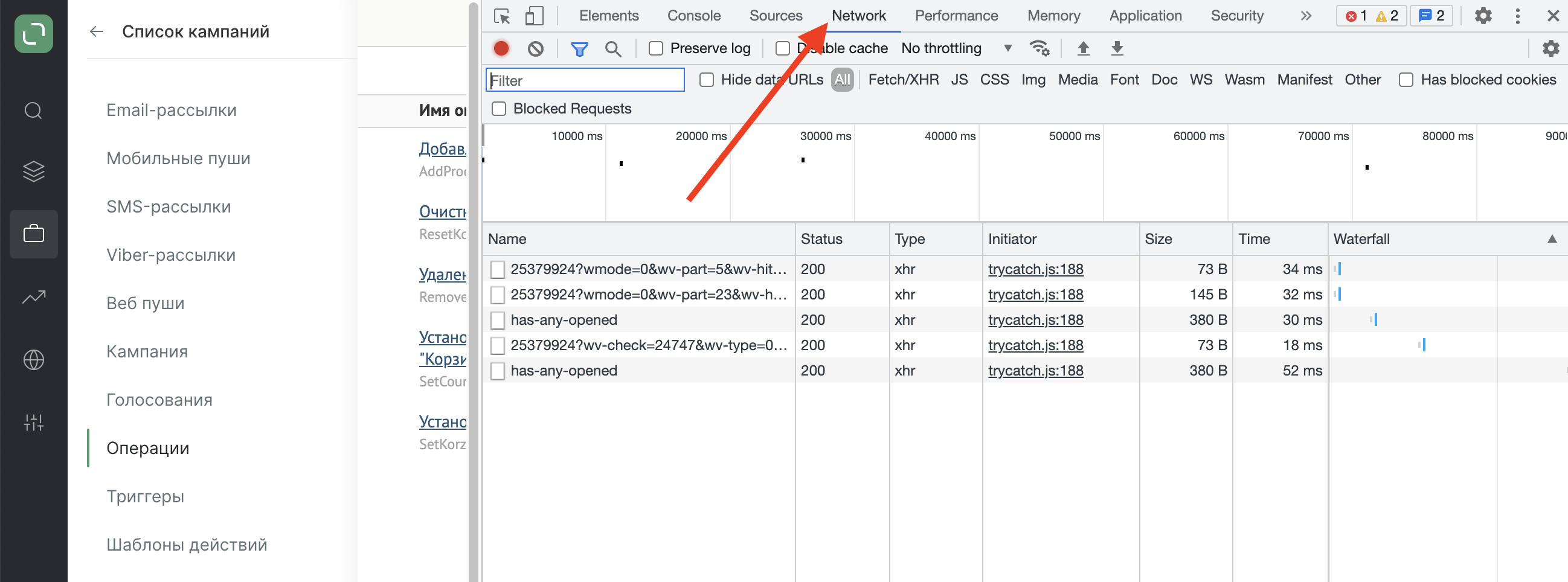Image resolution: width=1568 pixels, height=582 pixels.
Task: Import HAR file upload arrow
Action: (x=1083, y=48)
